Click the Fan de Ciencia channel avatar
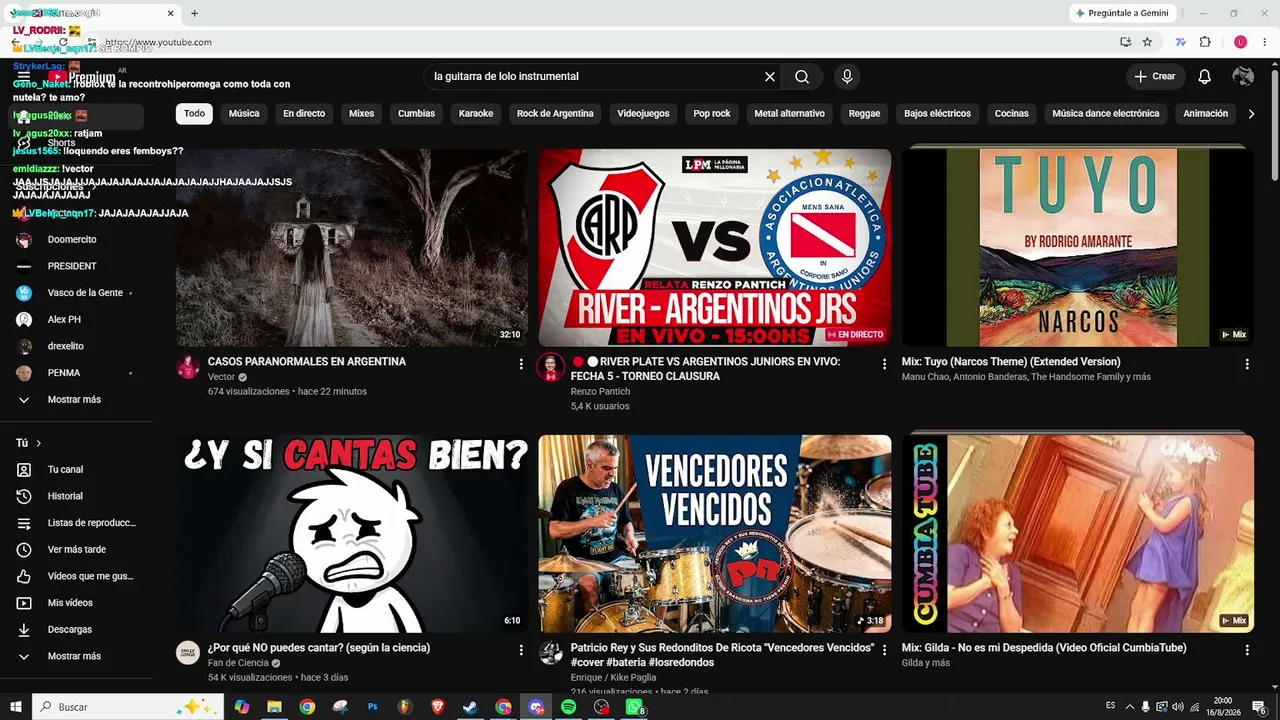Screen dimensions: 1280x720 (188, 653)
